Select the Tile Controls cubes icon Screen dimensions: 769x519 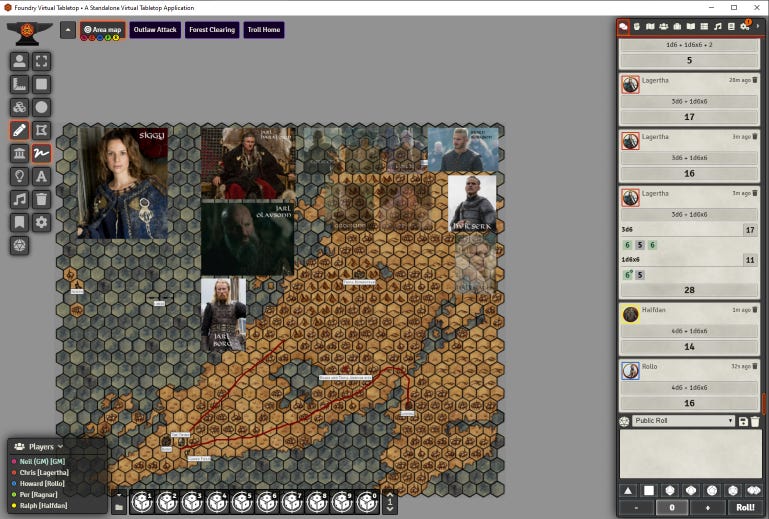click(x=19, y=107)
